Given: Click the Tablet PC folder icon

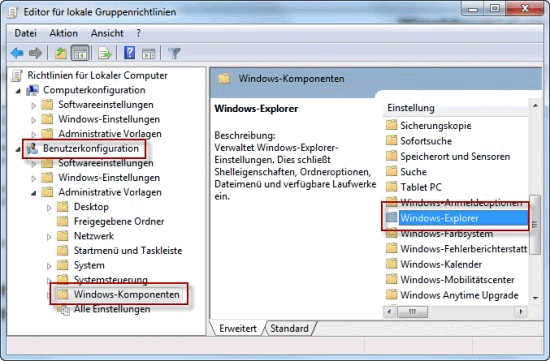Looking at the screenshot, I should click(x=391, y=187).
